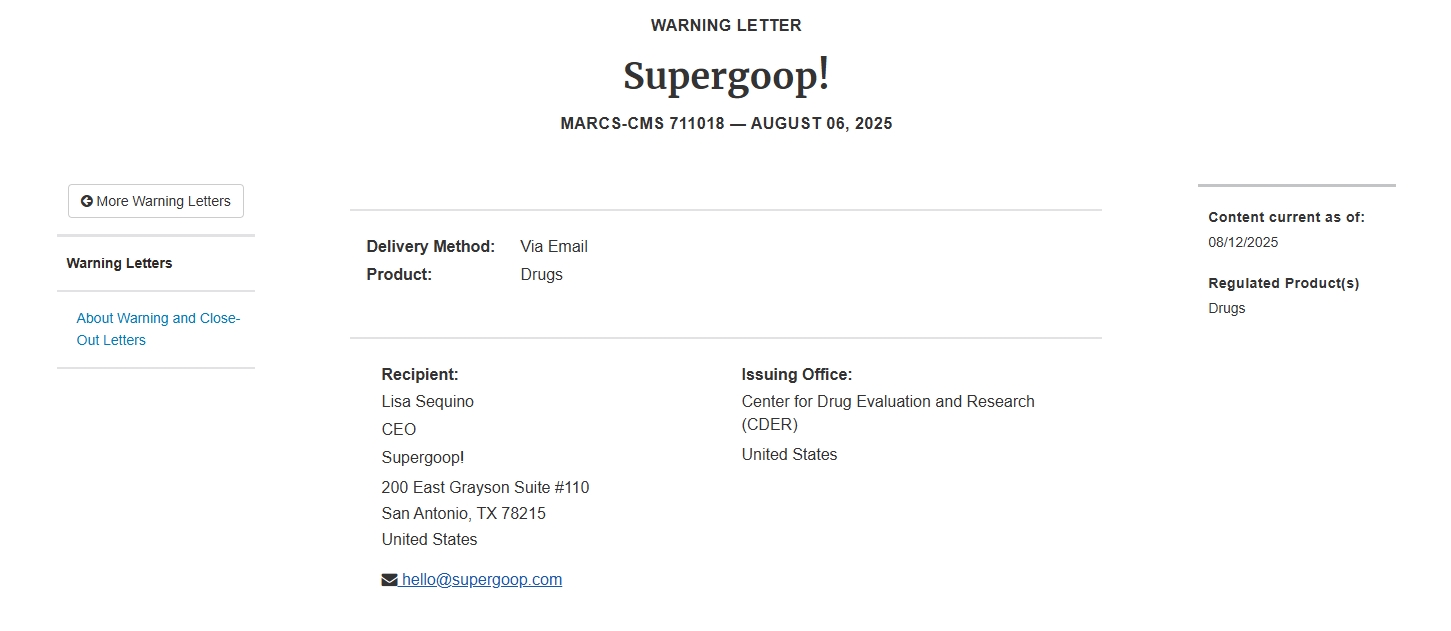
Task: Click Regulated Product(s) Drugs entry
Action: [1227, 309]
